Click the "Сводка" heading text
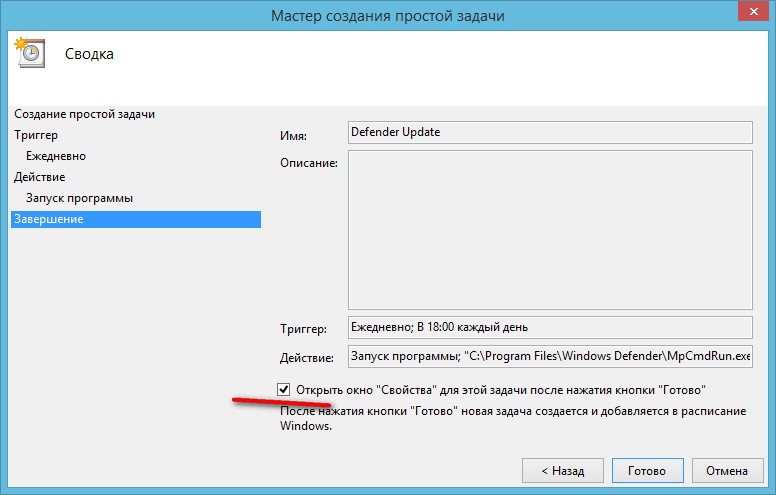 tap(89, 54)
